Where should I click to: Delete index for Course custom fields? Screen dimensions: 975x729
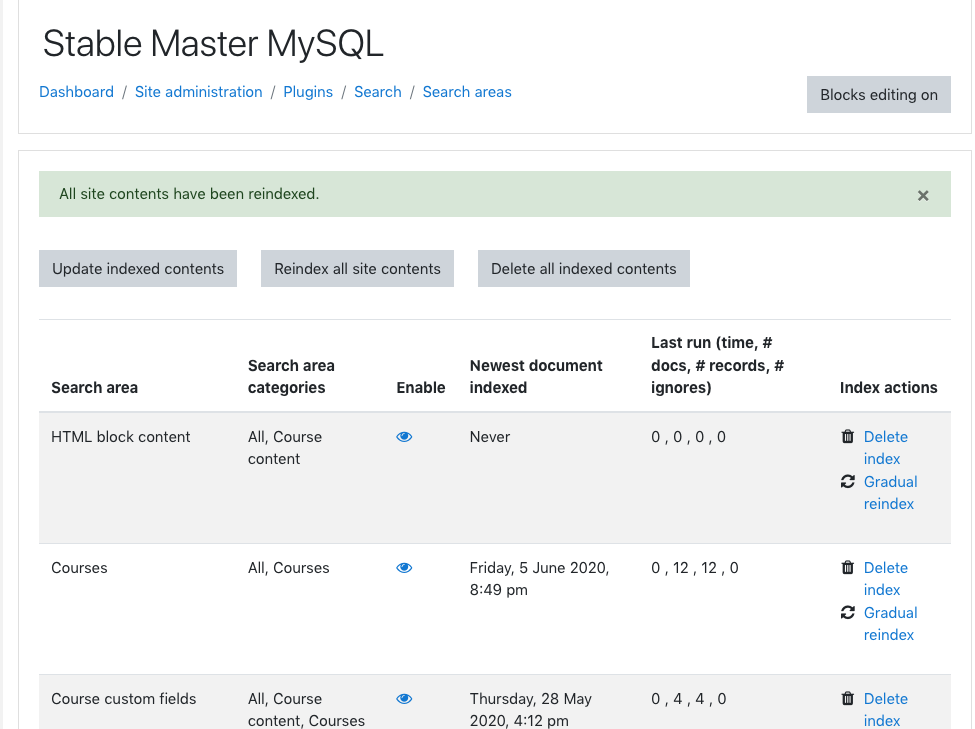coord(885,710)
